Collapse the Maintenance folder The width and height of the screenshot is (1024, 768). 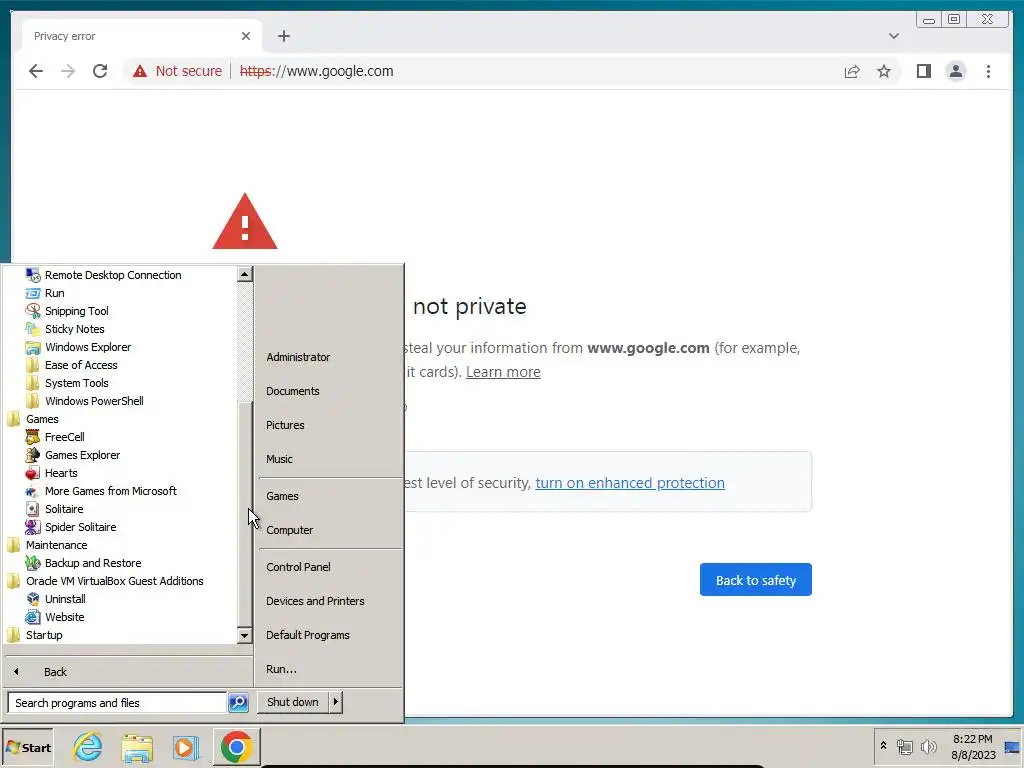[x=56, y=545]
